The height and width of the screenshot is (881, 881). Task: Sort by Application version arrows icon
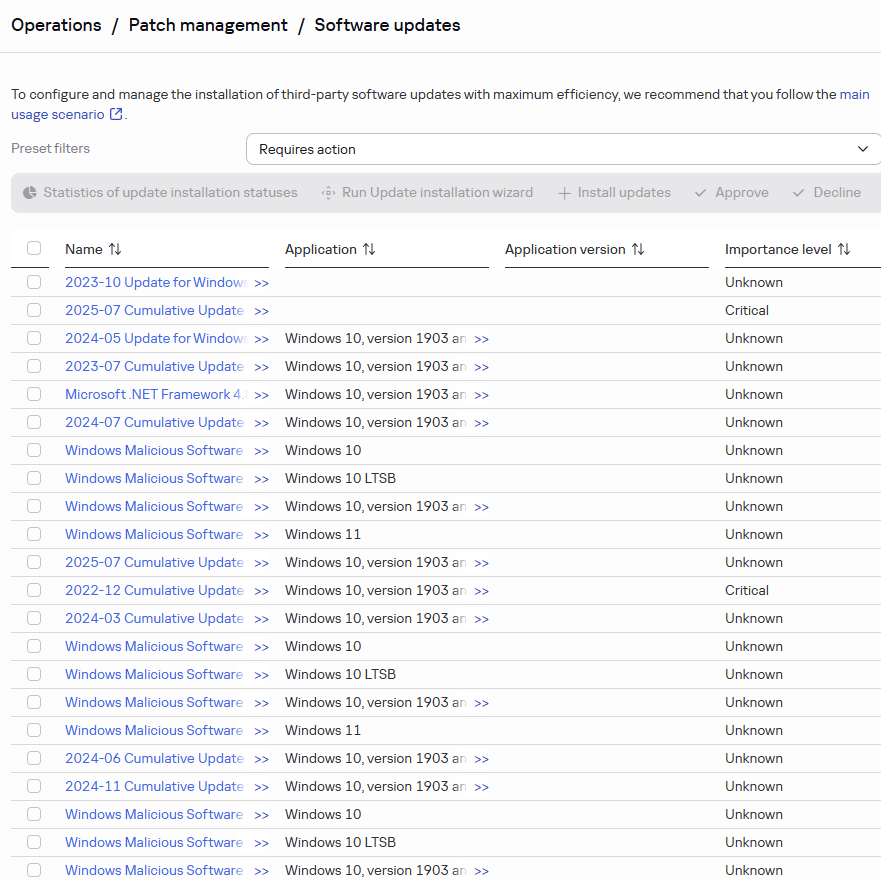pos(638,249)
